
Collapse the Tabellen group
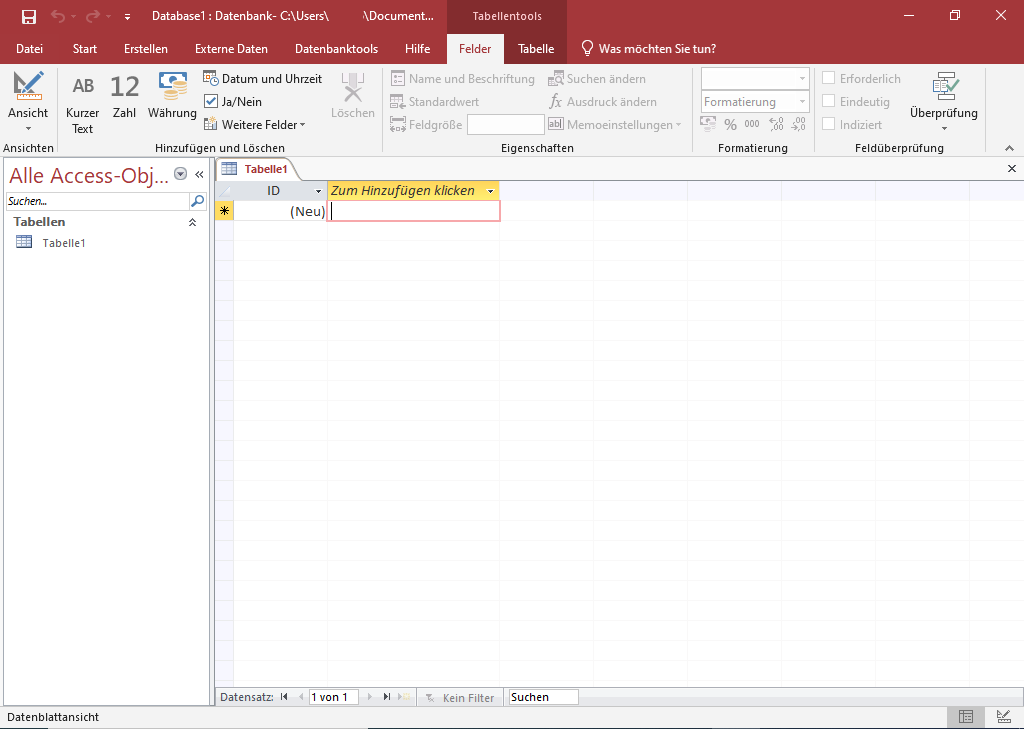coord(192,222)
